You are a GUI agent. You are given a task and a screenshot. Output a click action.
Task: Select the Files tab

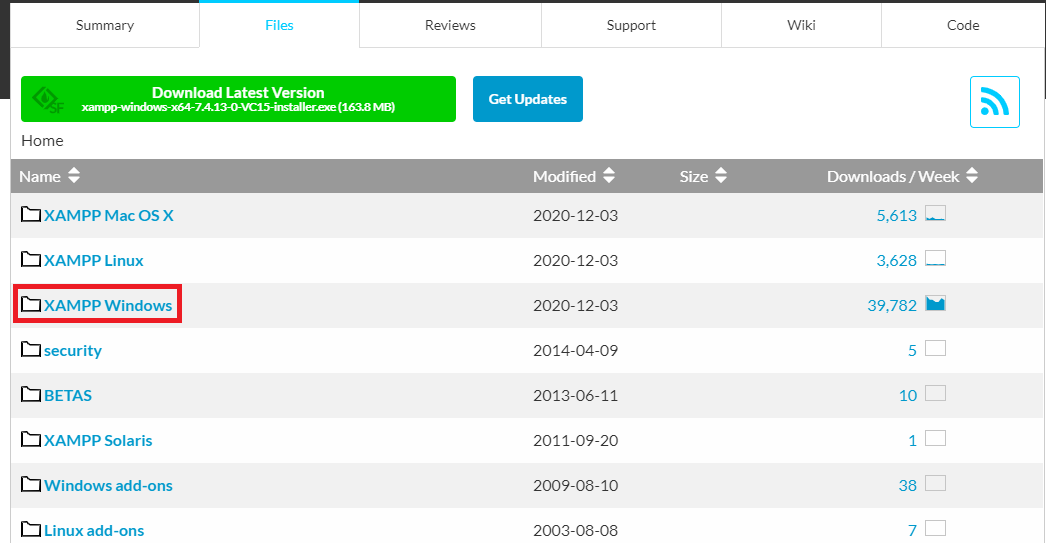[279, 25]
